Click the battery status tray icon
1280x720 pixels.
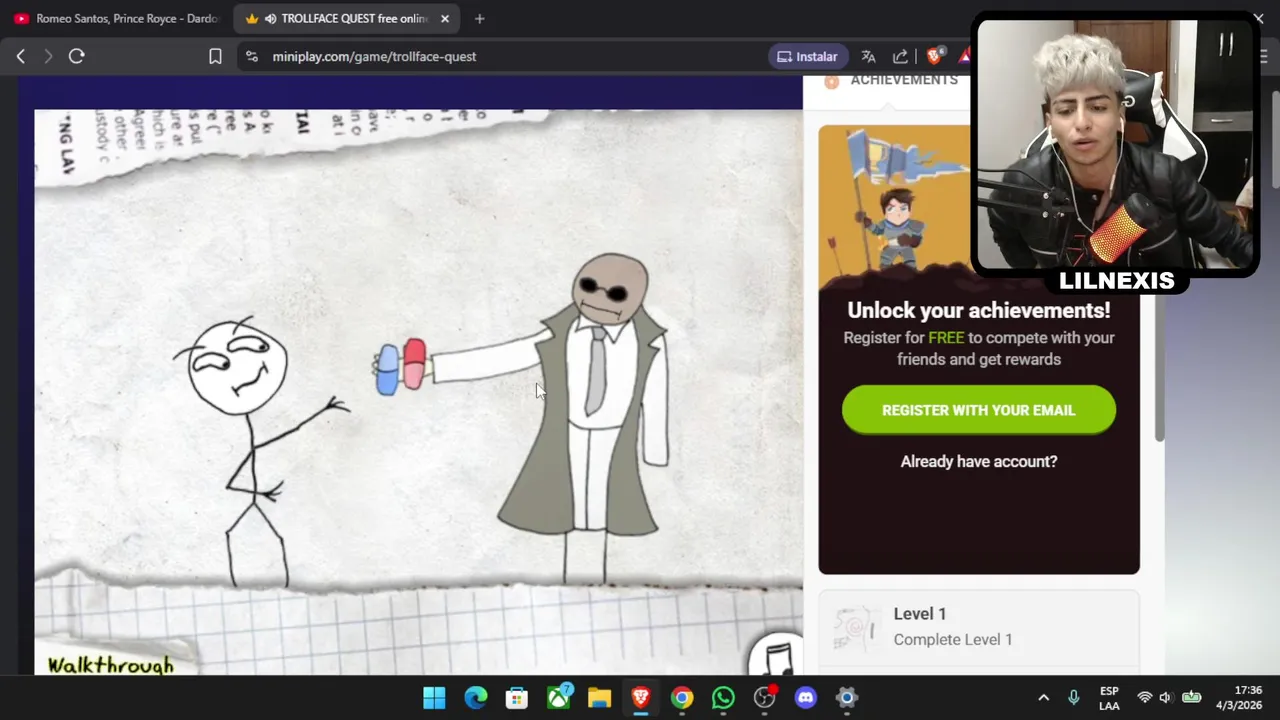(1192, 698)
